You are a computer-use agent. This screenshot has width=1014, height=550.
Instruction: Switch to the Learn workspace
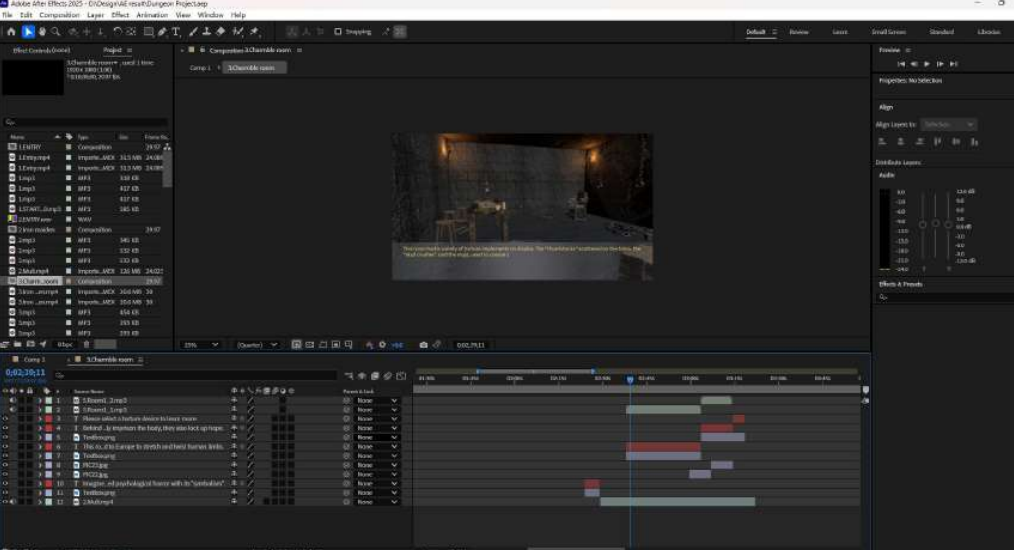click(840, 32)
